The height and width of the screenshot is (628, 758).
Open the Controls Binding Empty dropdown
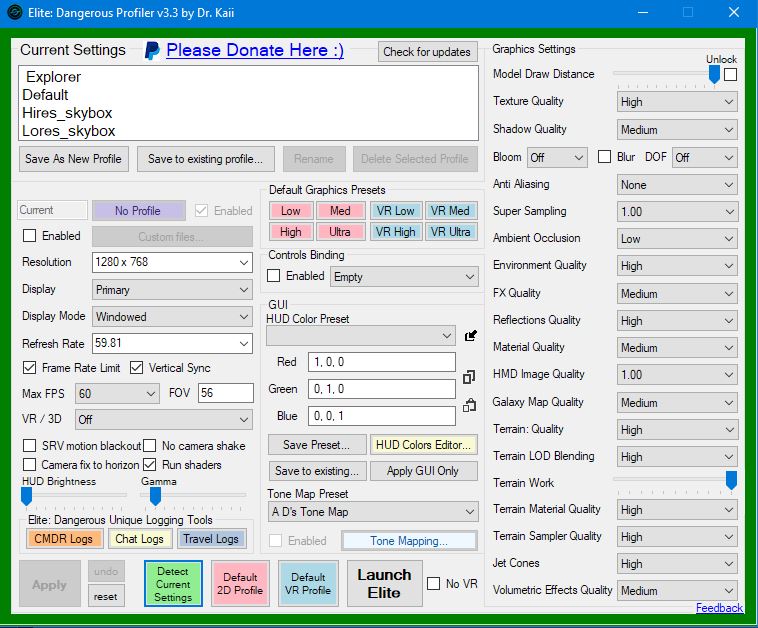tap(404, 277)
